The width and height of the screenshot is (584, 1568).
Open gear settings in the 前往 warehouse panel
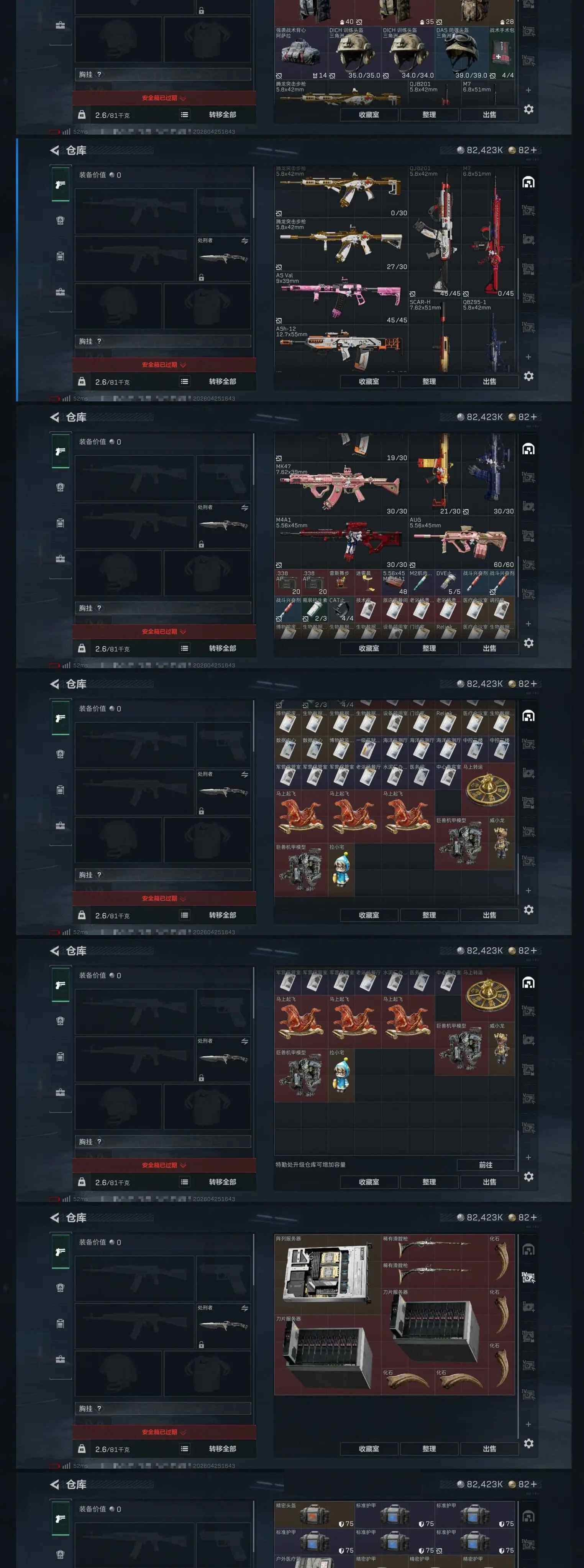point(529,1177)
